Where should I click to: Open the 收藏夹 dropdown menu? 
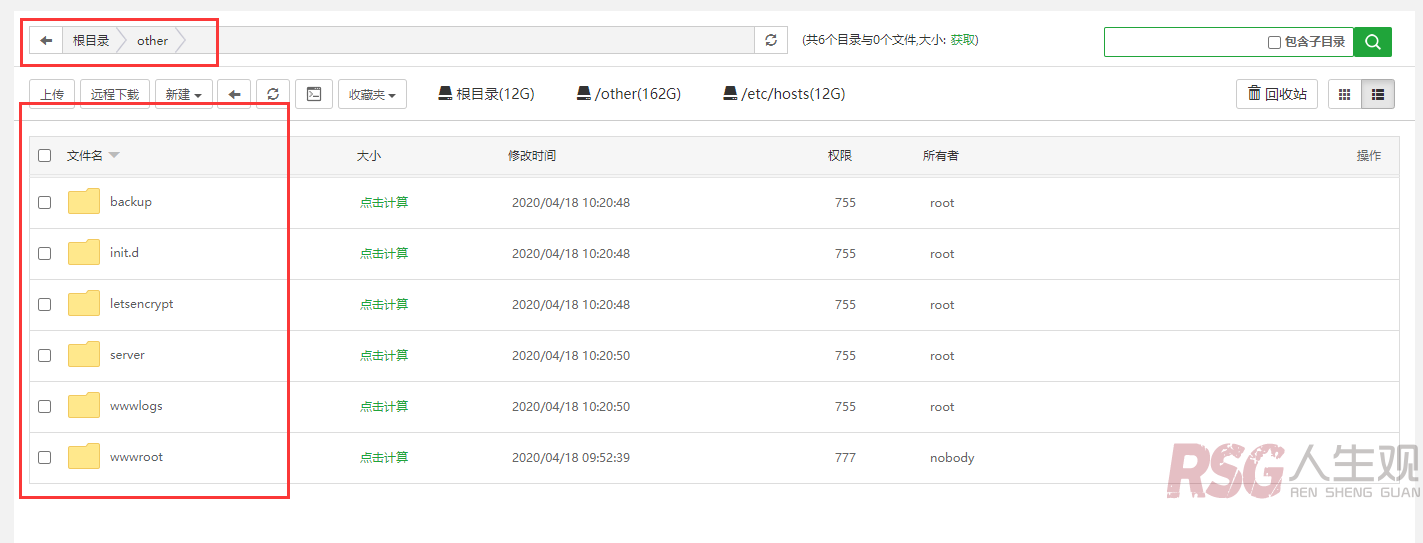coord(372,94)
